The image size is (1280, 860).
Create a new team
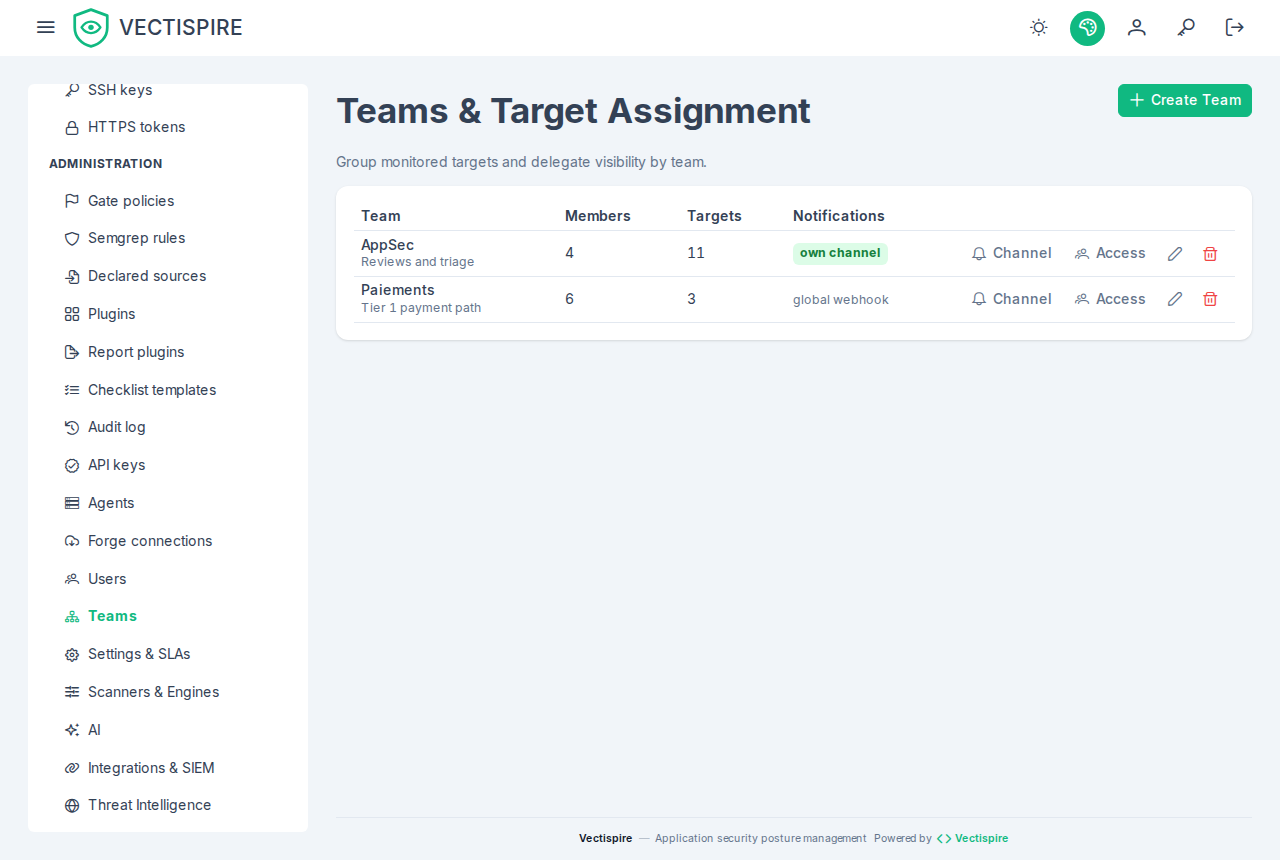1185,100
